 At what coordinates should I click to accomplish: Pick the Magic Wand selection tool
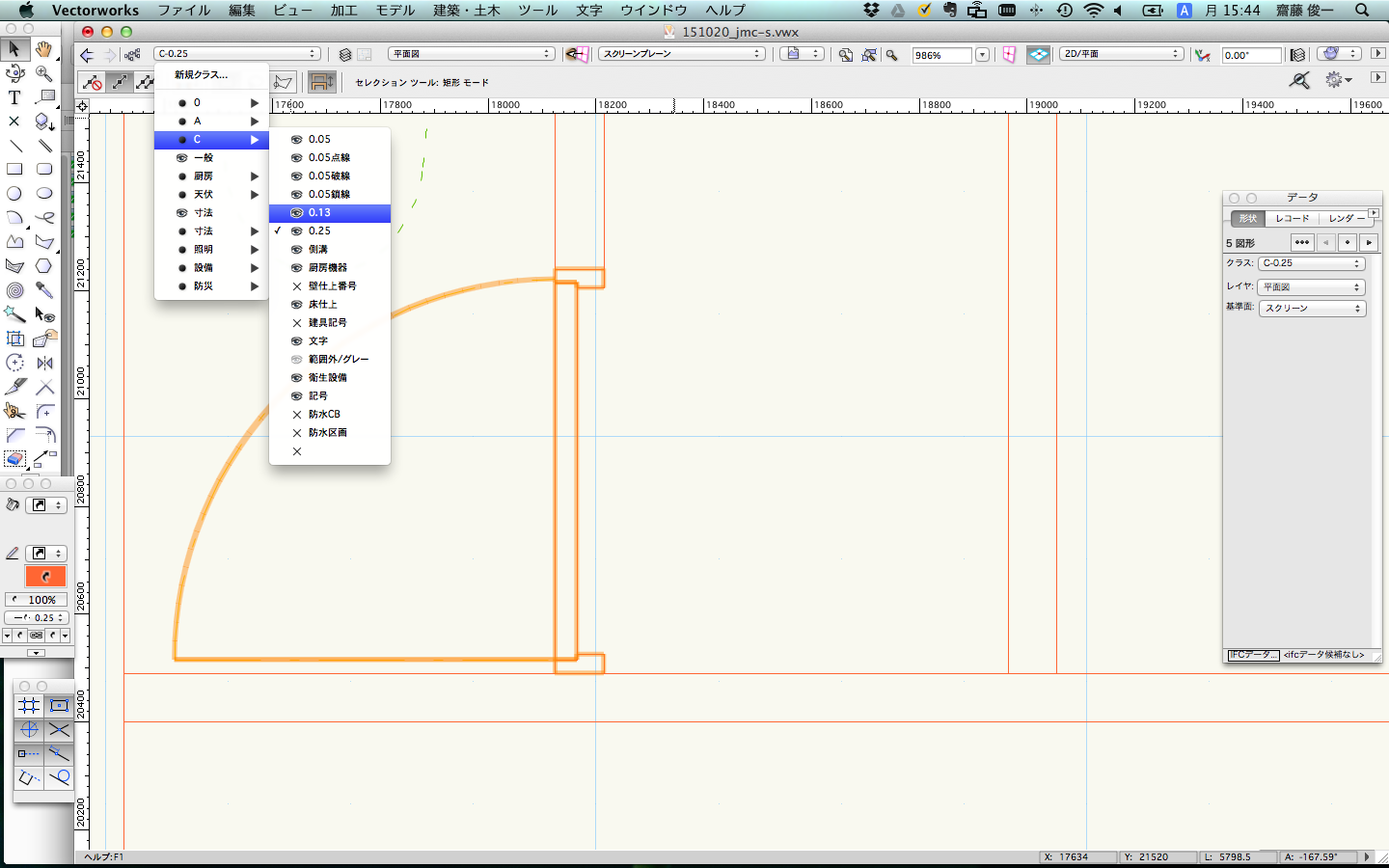click(14, 314)
